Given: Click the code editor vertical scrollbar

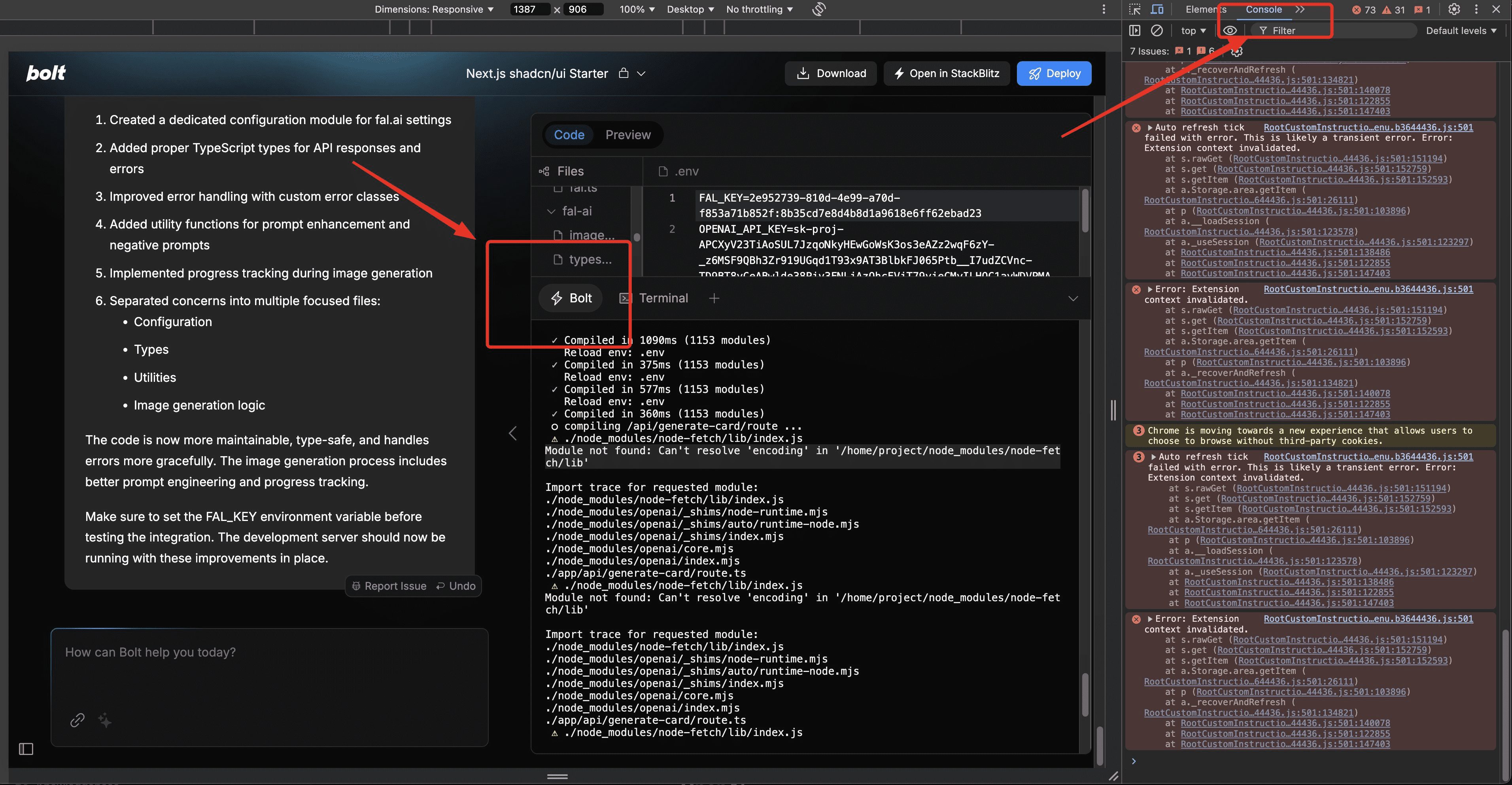Looking at the screenshot, I should pos(1085,211).
